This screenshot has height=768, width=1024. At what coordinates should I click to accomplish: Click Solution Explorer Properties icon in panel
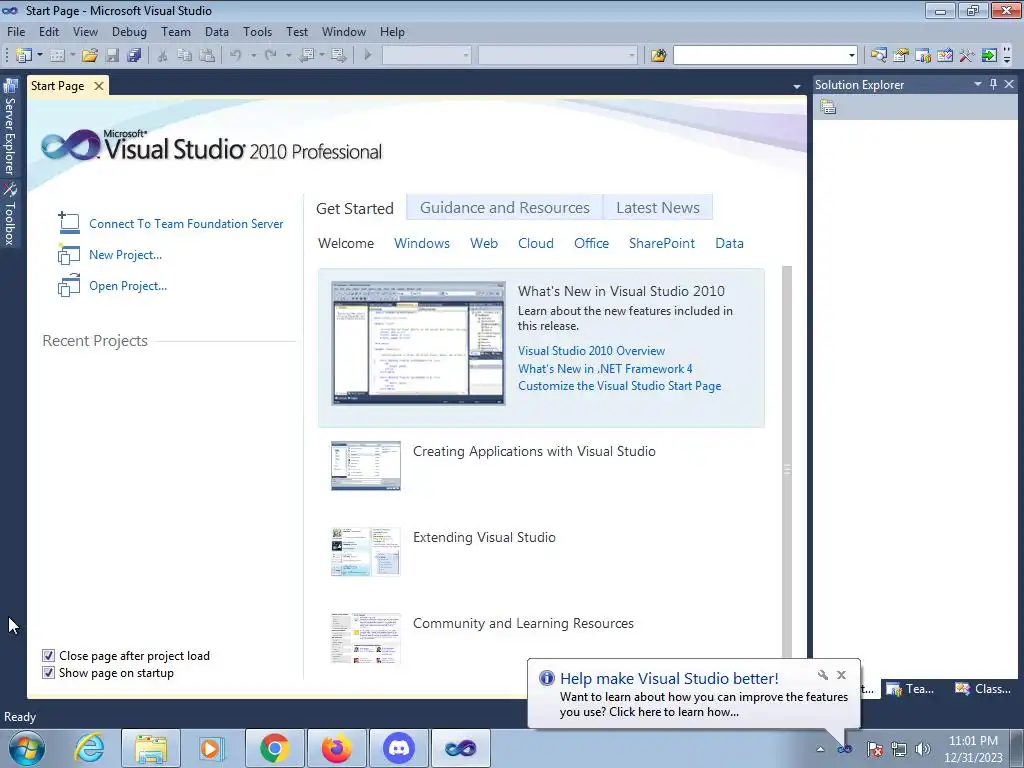(x=828, y=107)
